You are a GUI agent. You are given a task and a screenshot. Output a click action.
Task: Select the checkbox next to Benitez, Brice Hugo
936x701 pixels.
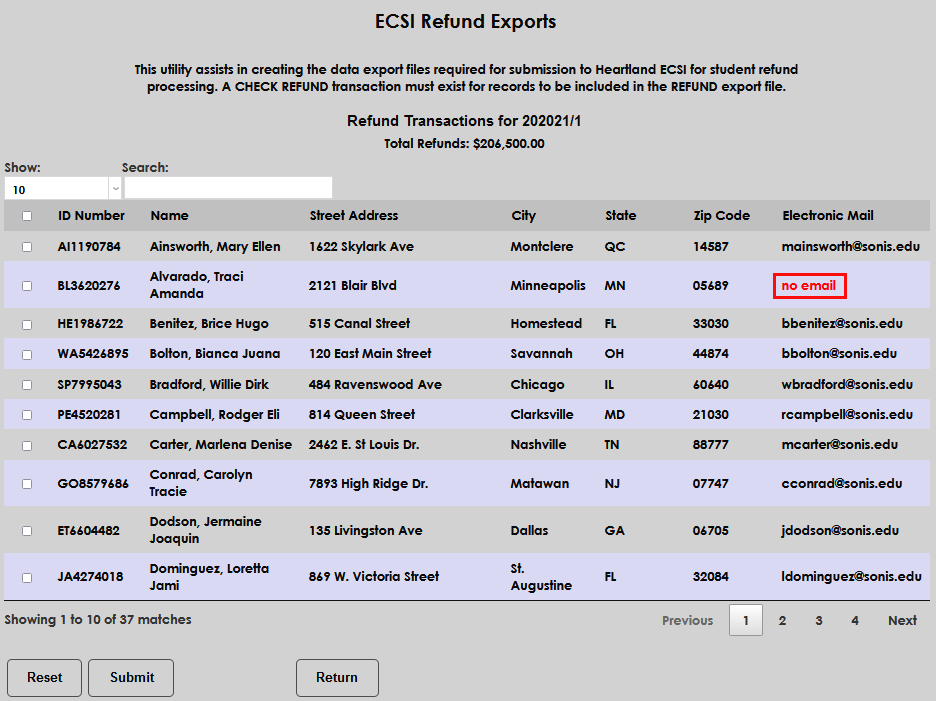tap(26, 323)
